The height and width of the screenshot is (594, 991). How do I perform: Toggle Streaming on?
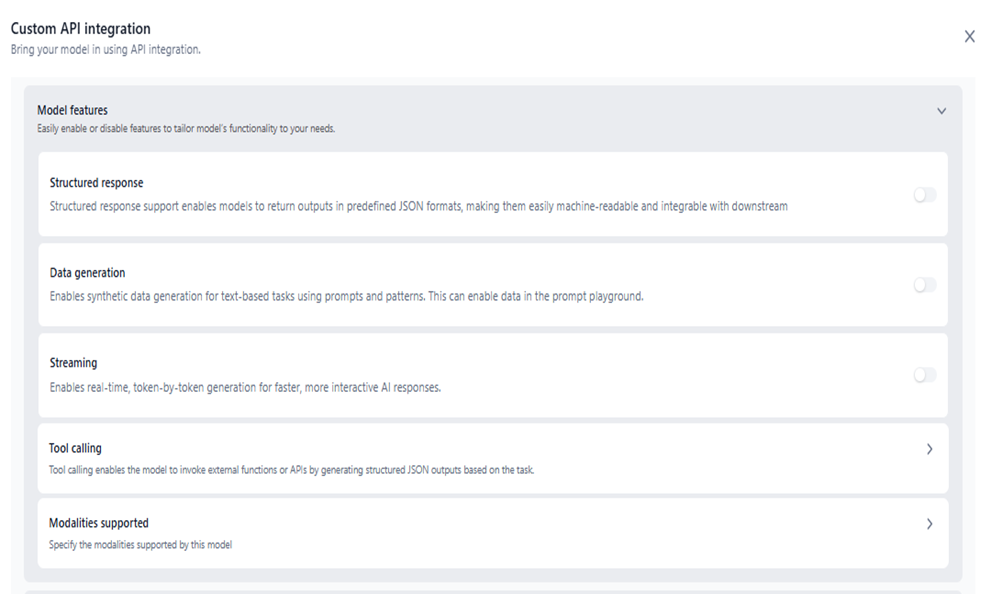pyautogui.click(x=925, y=375)
